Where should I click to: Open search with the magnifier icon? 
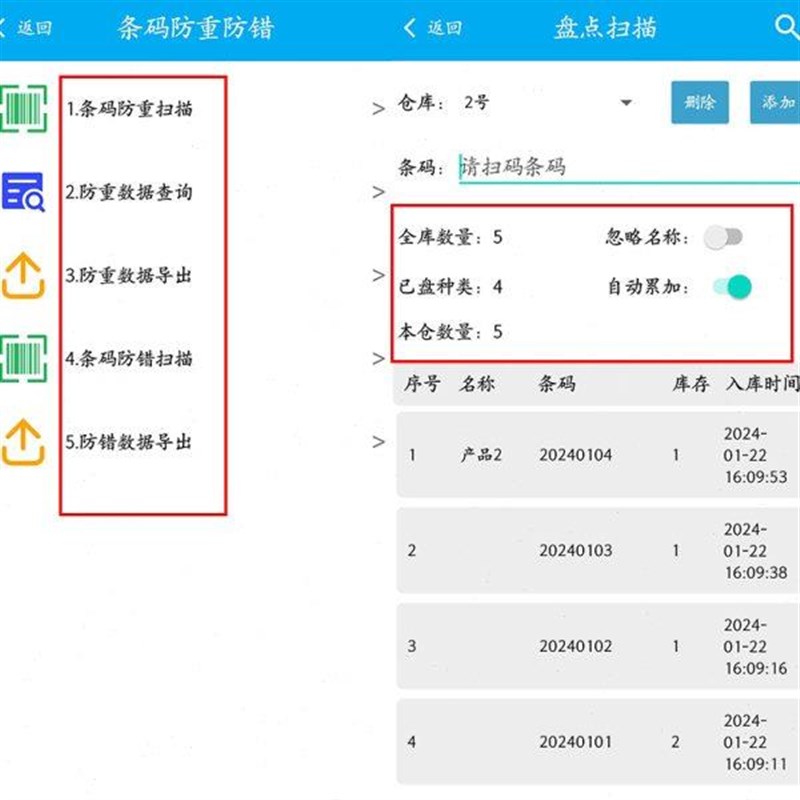click(785, 27)
